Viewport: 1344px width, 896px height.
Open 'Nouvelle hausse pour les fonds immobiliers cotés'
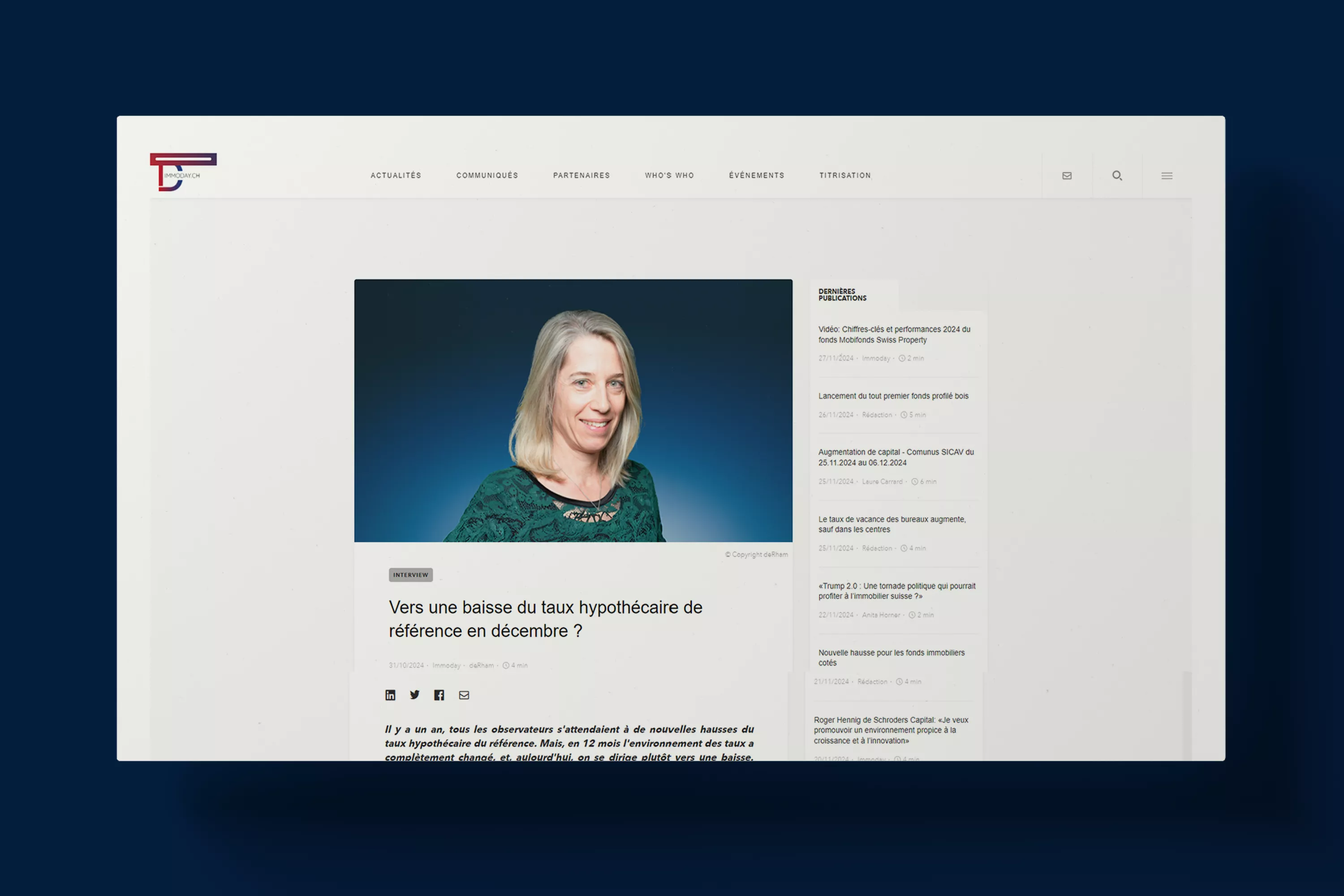point(892,658)
